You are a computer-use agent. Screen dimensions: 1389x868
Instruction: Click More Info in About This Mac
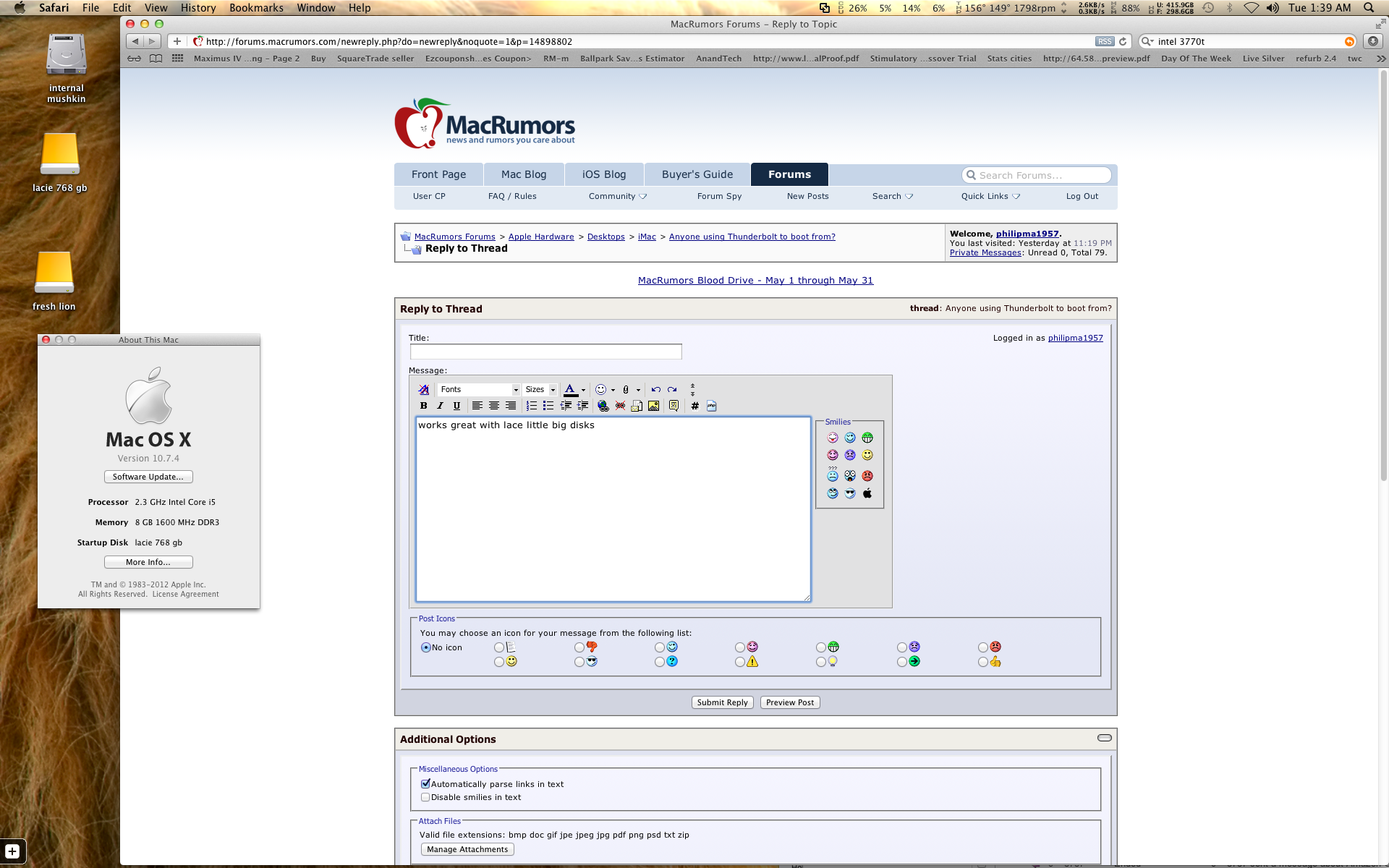coord(148,562)
